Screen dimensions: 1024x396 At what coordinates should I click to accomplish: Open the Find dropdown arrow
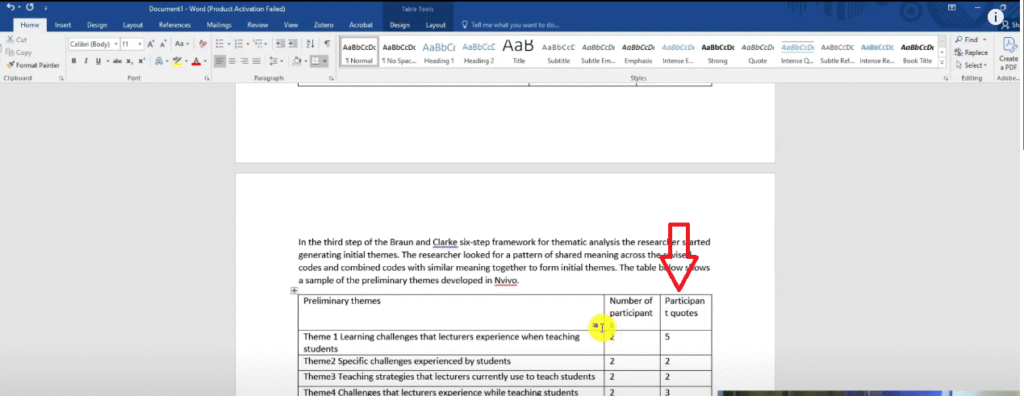985,40
